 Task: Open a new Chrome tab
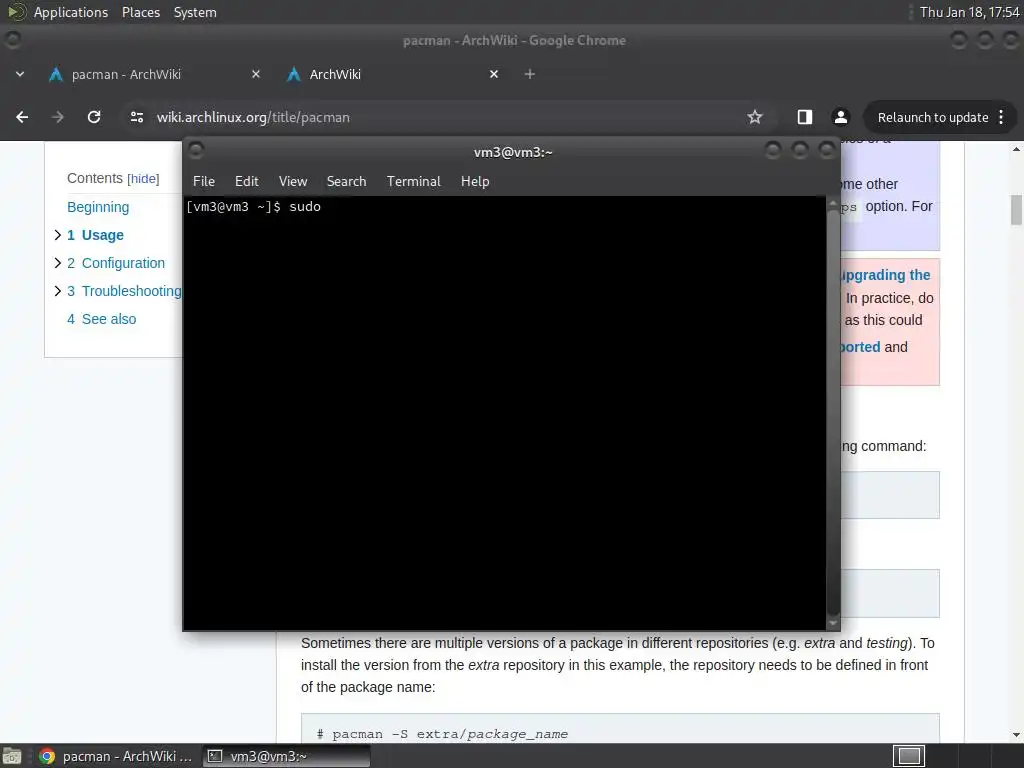click(530, 74)
